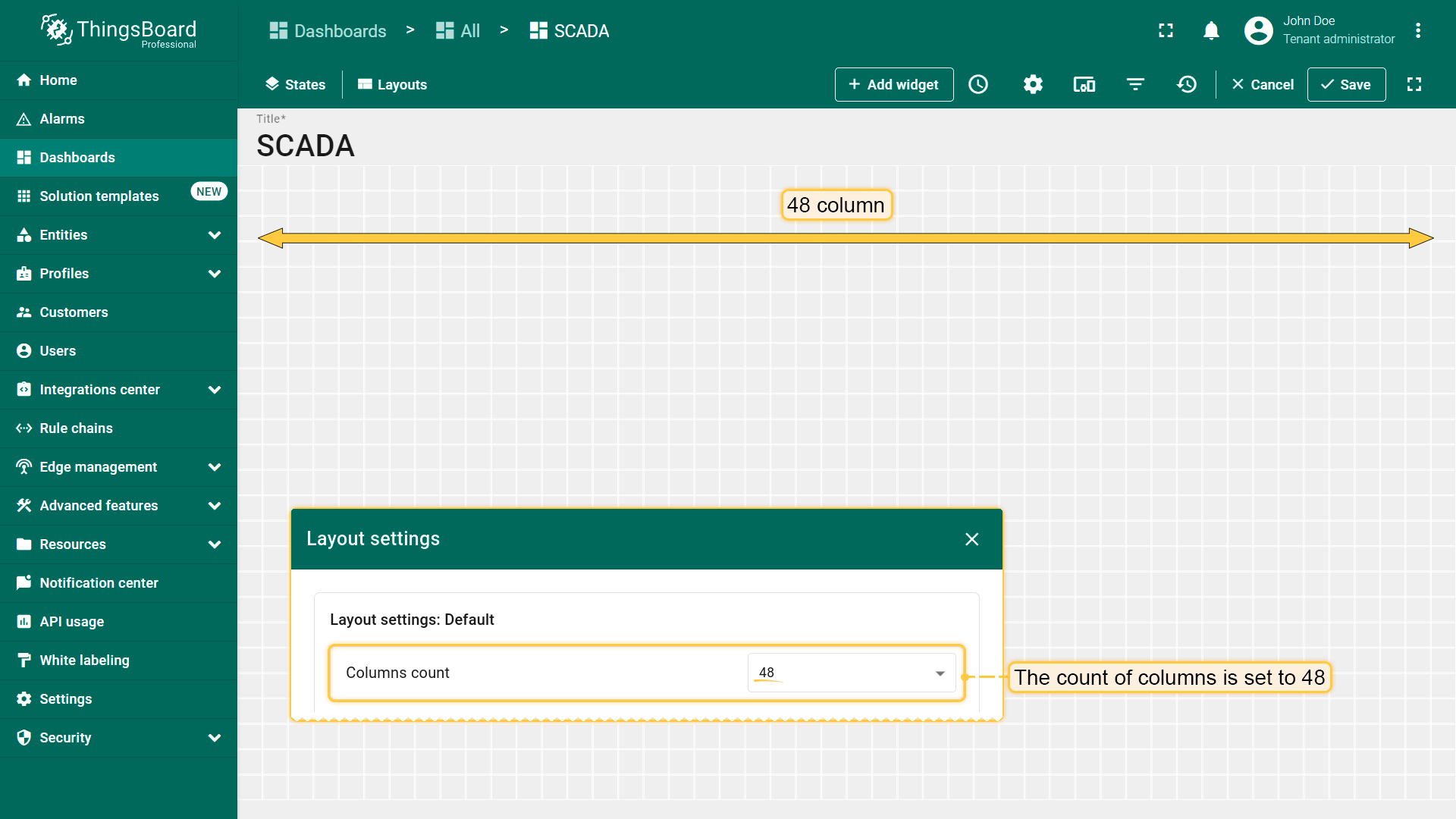Open user menu three-dot icon
The width and height of the screenshot is (1456, 819).
[x=1417, y=30]
